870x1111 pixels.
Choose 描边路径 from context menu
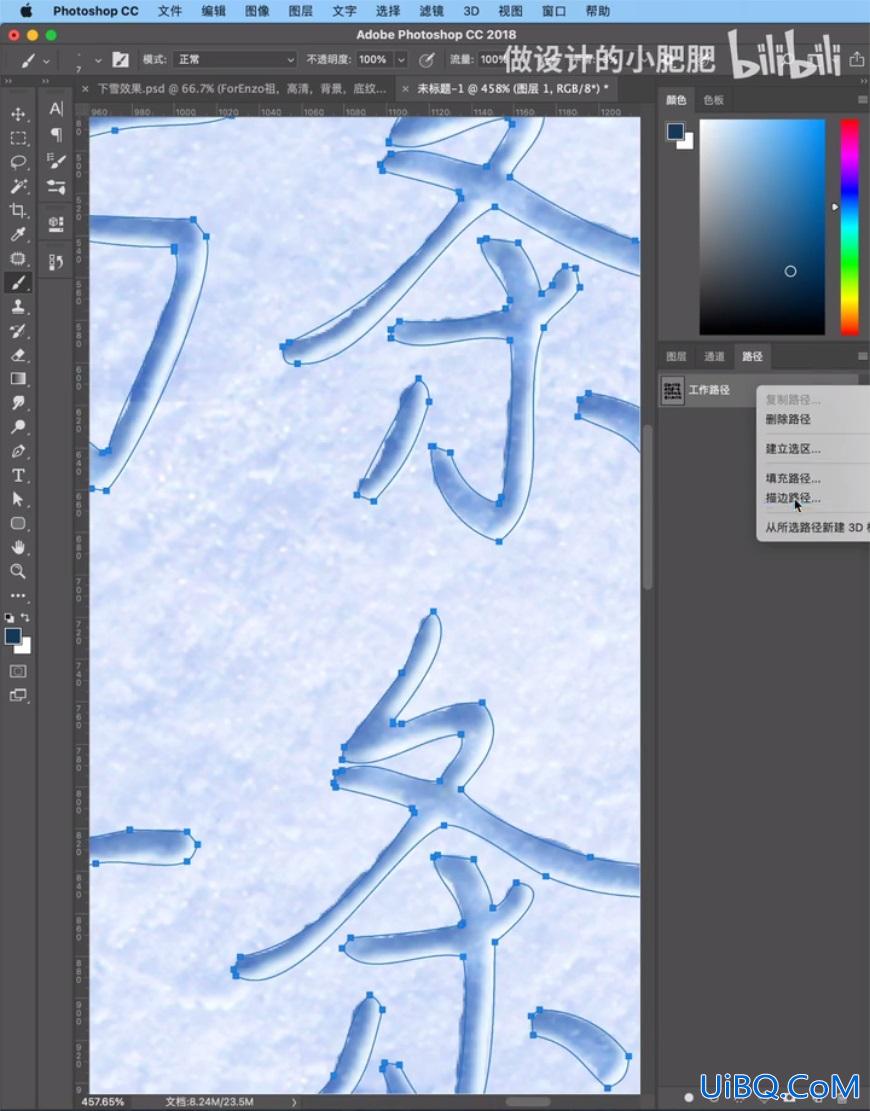pos(793,498)
